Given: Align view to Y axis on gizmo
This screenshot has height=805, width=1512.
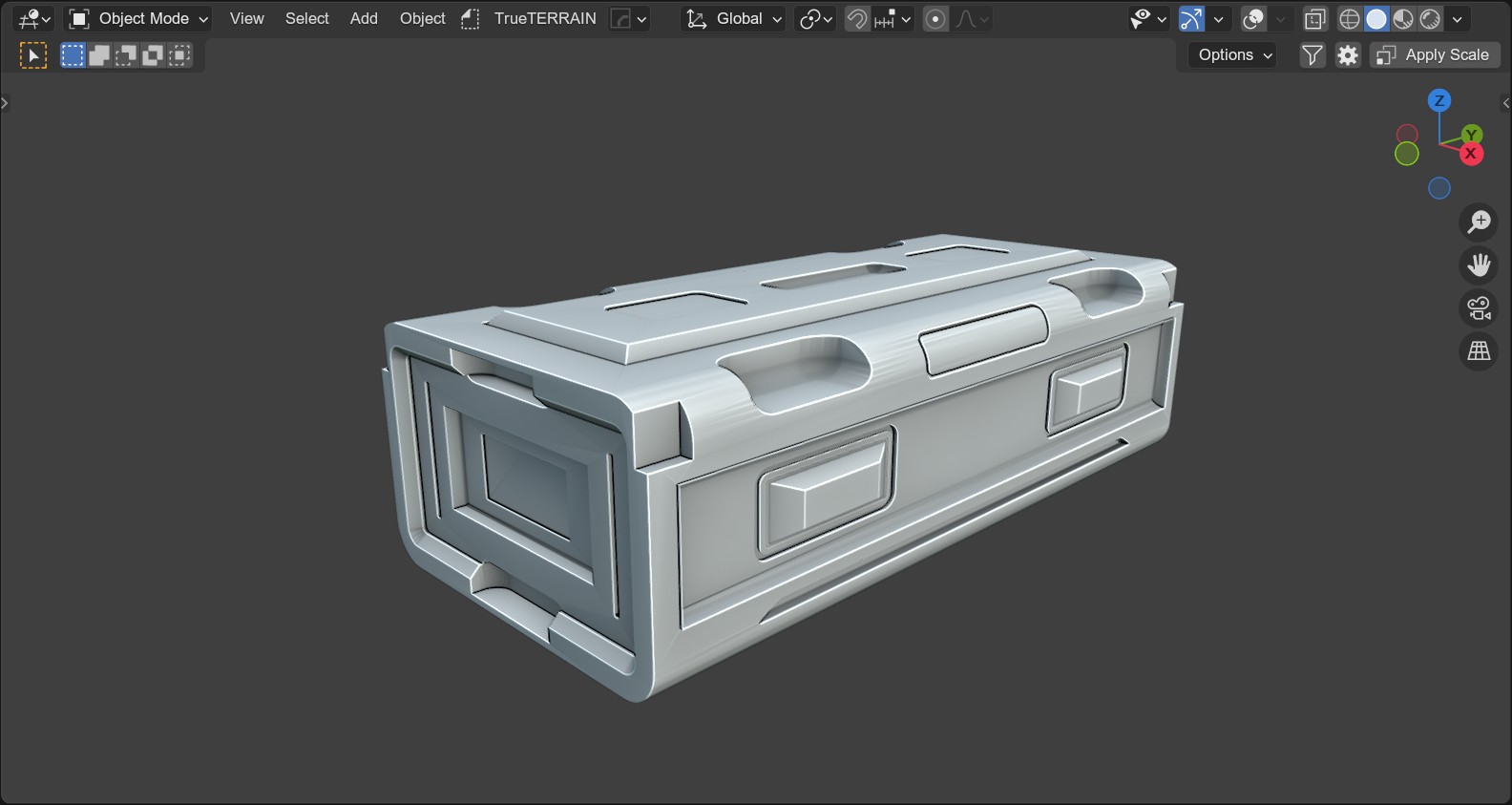Looking at the screenshot, I should pos(1472,135).
